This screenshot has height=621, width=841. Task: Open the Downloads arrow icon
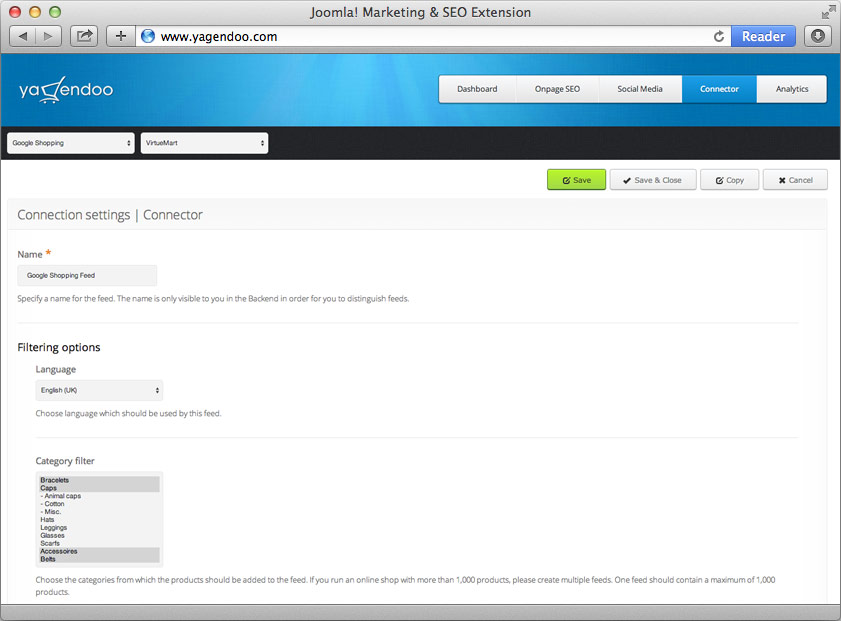coord(817,36)
